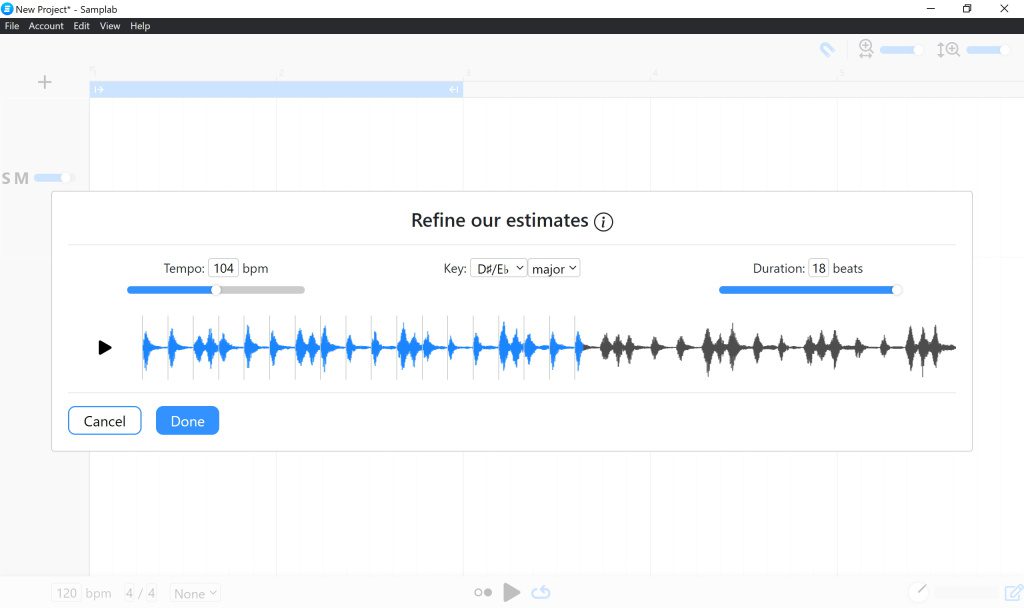Mute the track with the M button
Screen dimensions: 1024x608
(22, 178)
